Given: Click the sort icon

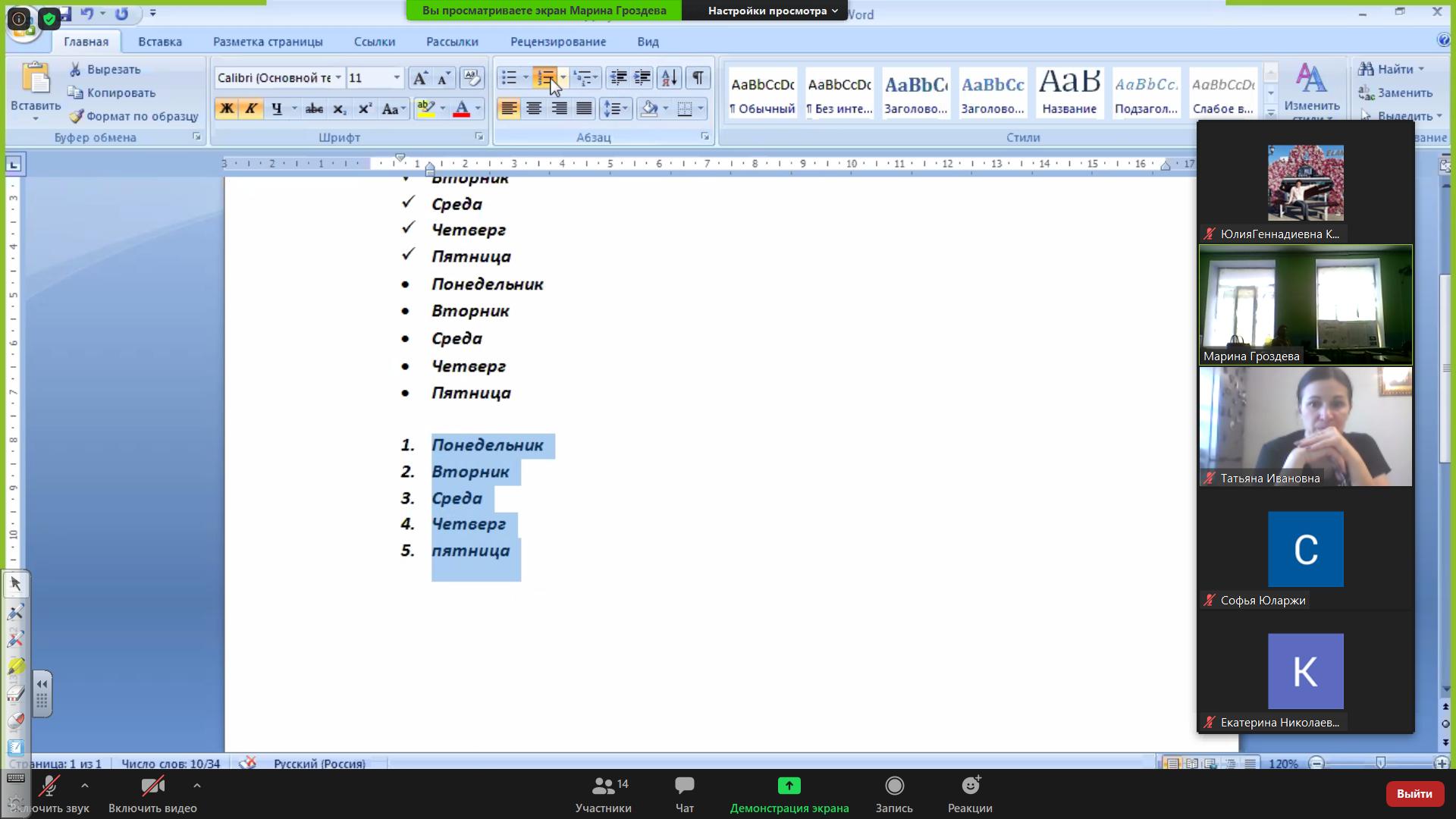Looking at the screenshot, I should 669,77.
